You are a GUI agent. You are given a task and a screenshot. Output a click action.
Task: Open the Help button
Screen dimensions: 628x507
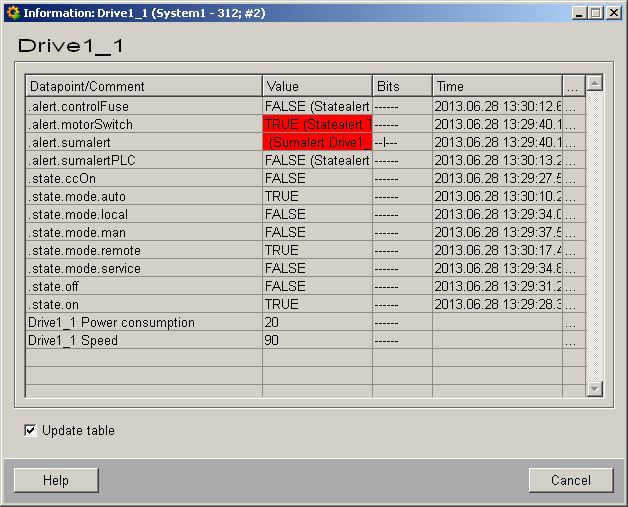pyautogui.click(x=56, y=480)
